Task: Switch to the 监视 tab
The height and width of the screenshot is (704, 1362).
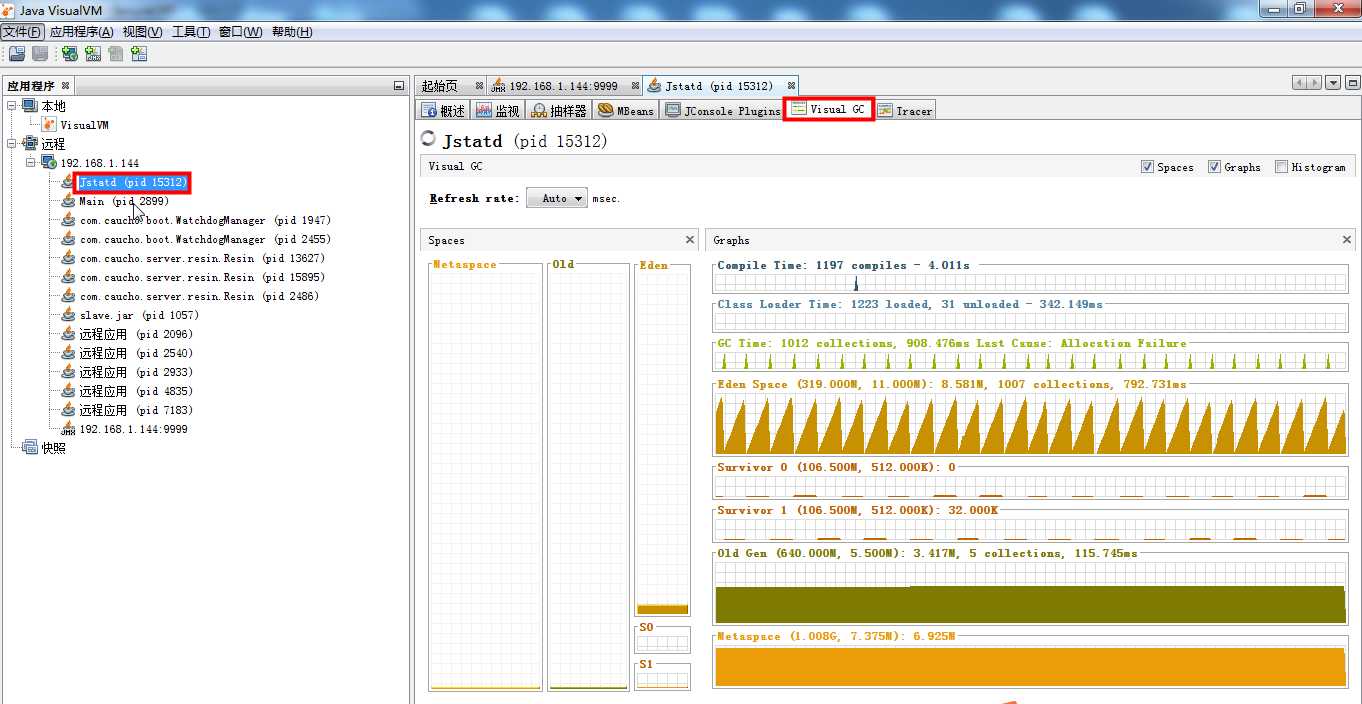Action: [x=497, y=111]
